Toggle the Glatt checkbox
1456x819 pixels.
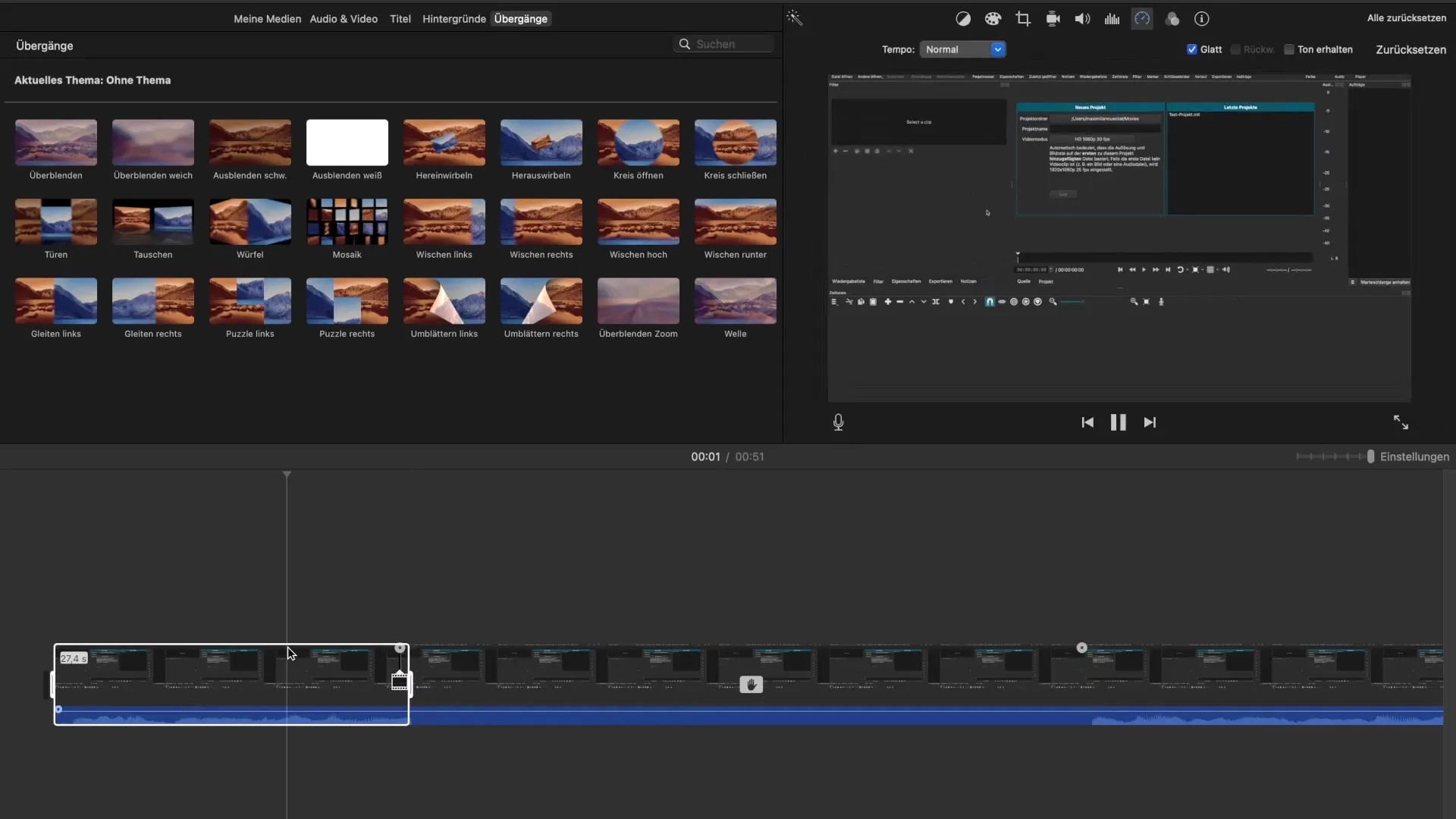click(x=1192, y=49)
